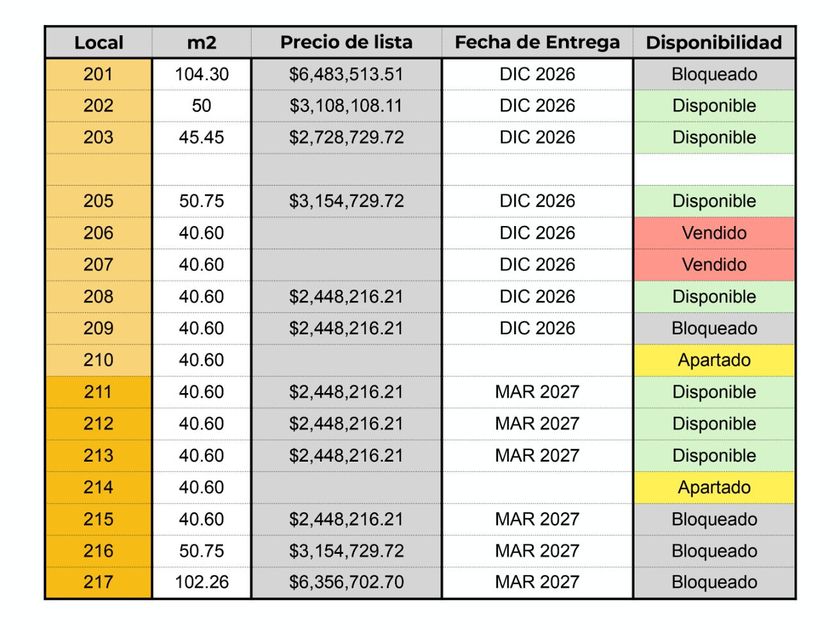
Task: Click the yellow Apartado cell for local 210
Action: pyautogui.click(x=714, y=360)
